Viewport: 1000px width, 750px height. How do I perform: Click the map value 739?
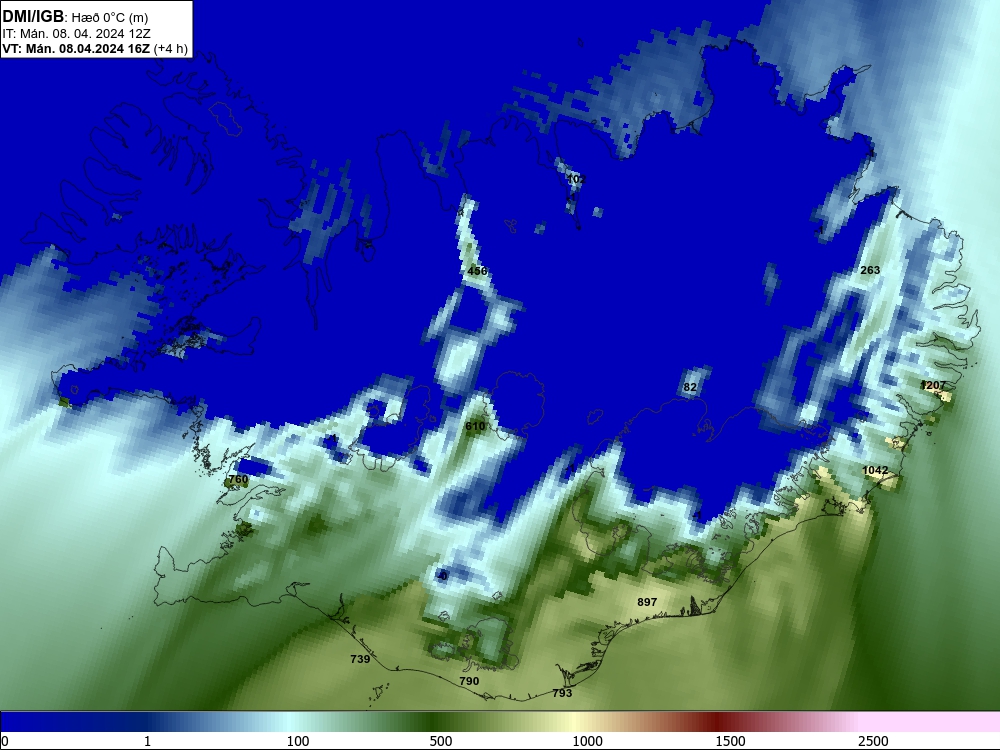pyautogui.click(x=360, y=659)
